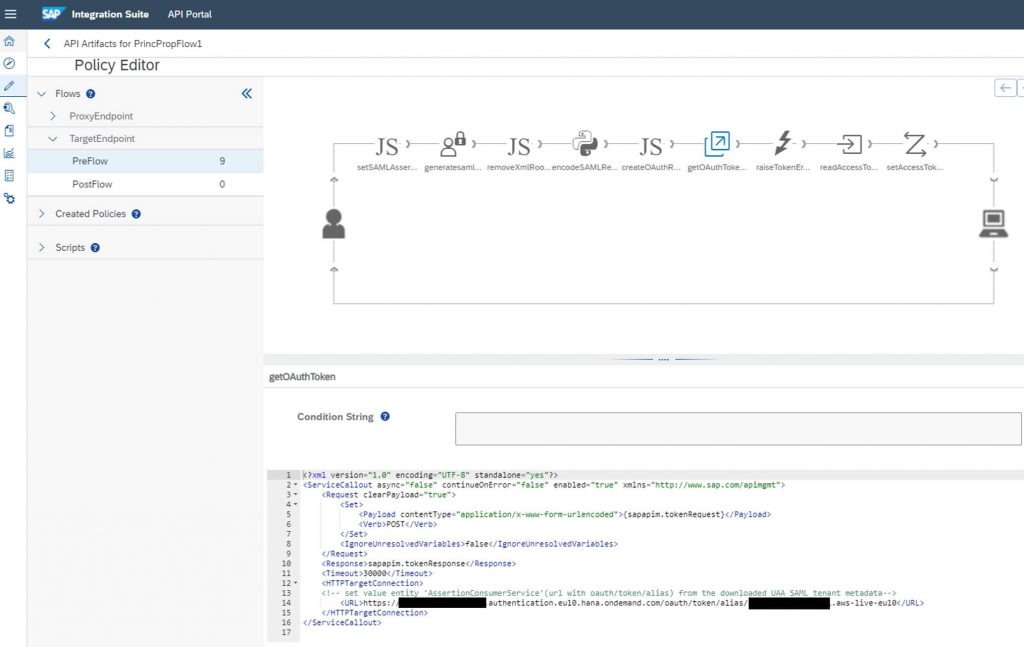The height and width of the screenshot is (647, 1024).
Task: Fold the HTTPTargetConnection element at line 12
Action: pos(295,583)
